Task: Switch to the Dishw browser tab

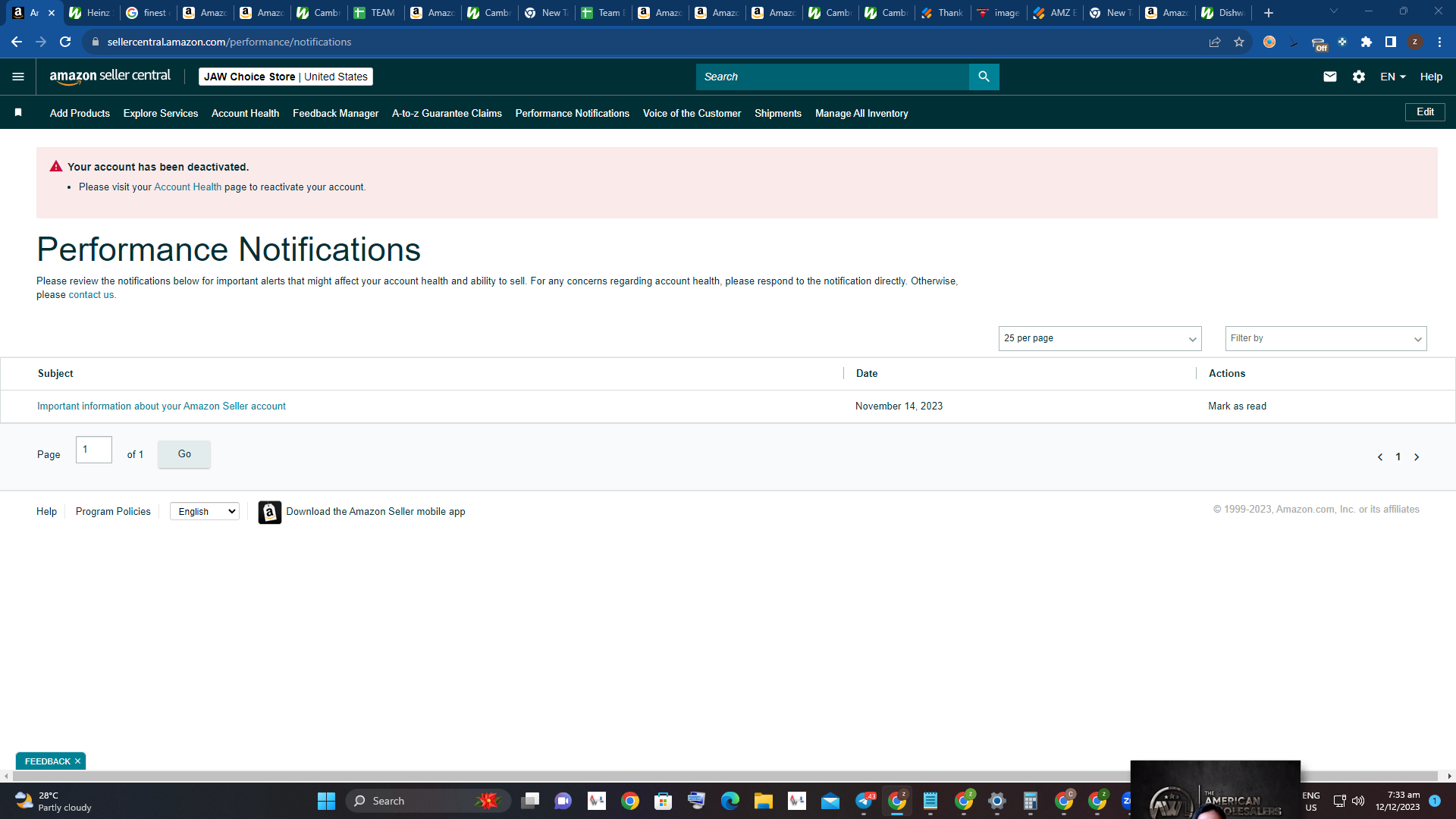Action: coord(1224,13)
